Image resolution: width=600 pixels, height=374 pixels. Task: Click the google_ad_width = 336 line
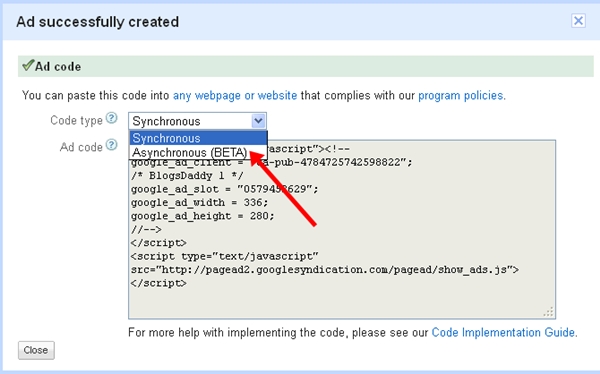click(x=199, y=202)
